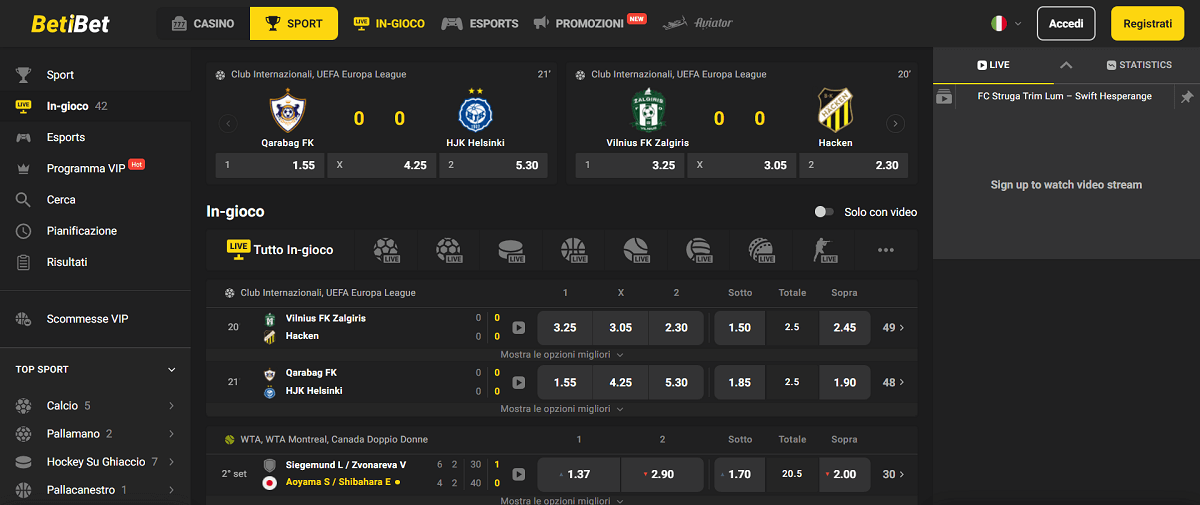The width and height of the screenshot is (1200, 505).
Task: Open ESPORTS in the top navigation
Action: click(480, 23)
